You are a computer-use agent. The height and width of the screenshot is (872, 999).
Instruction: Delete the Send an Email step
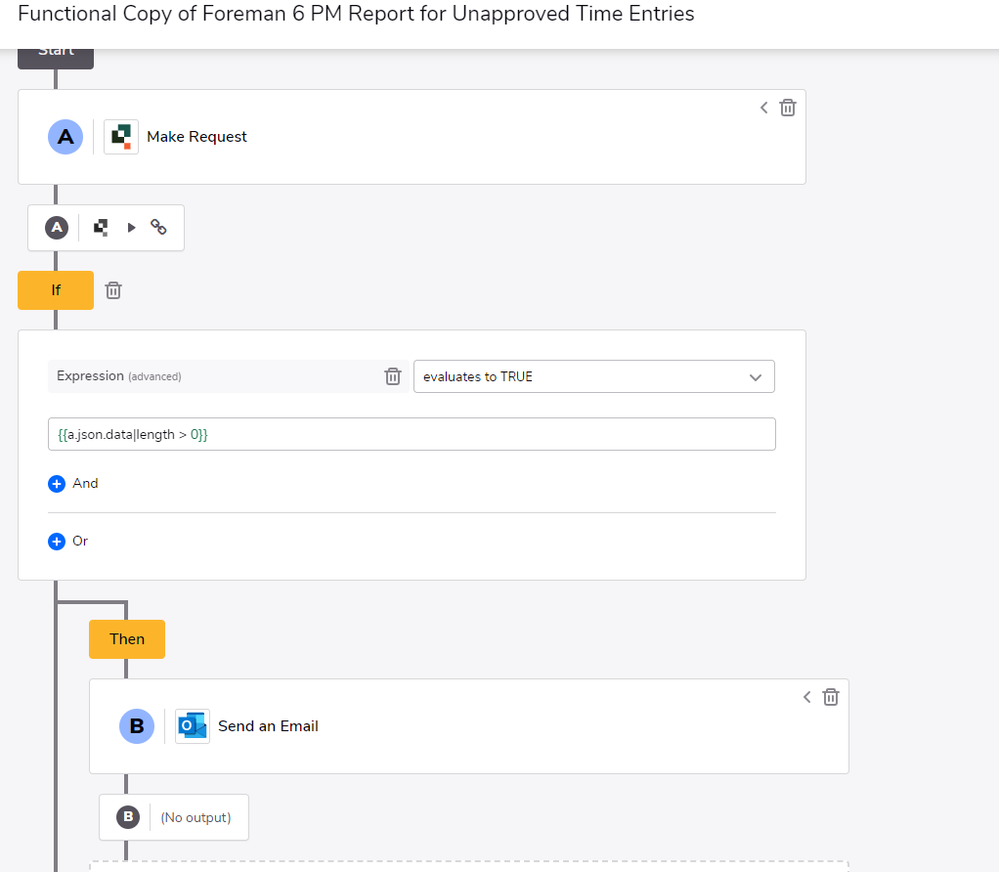pyautogui.click(x=831, y=697)
